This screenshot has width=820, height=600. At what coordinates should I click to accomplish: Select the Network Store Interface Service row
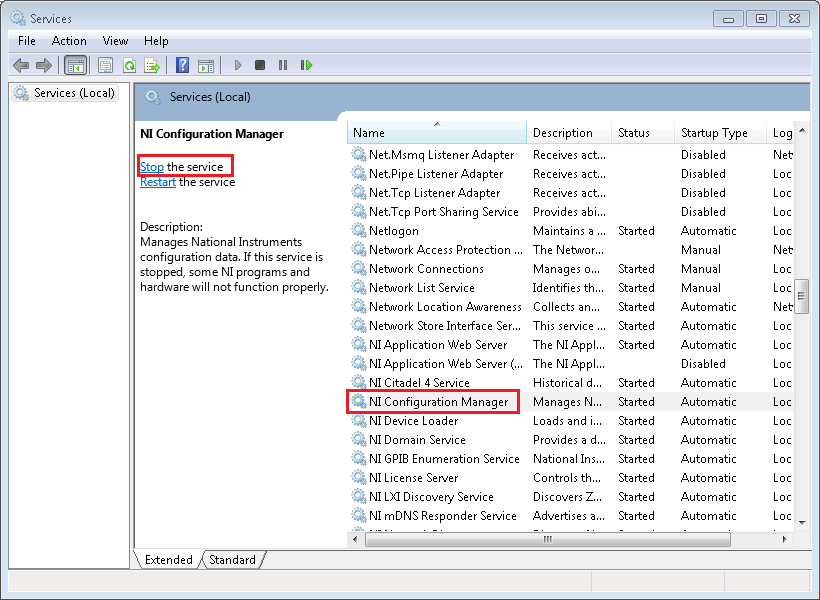point(571,325)
